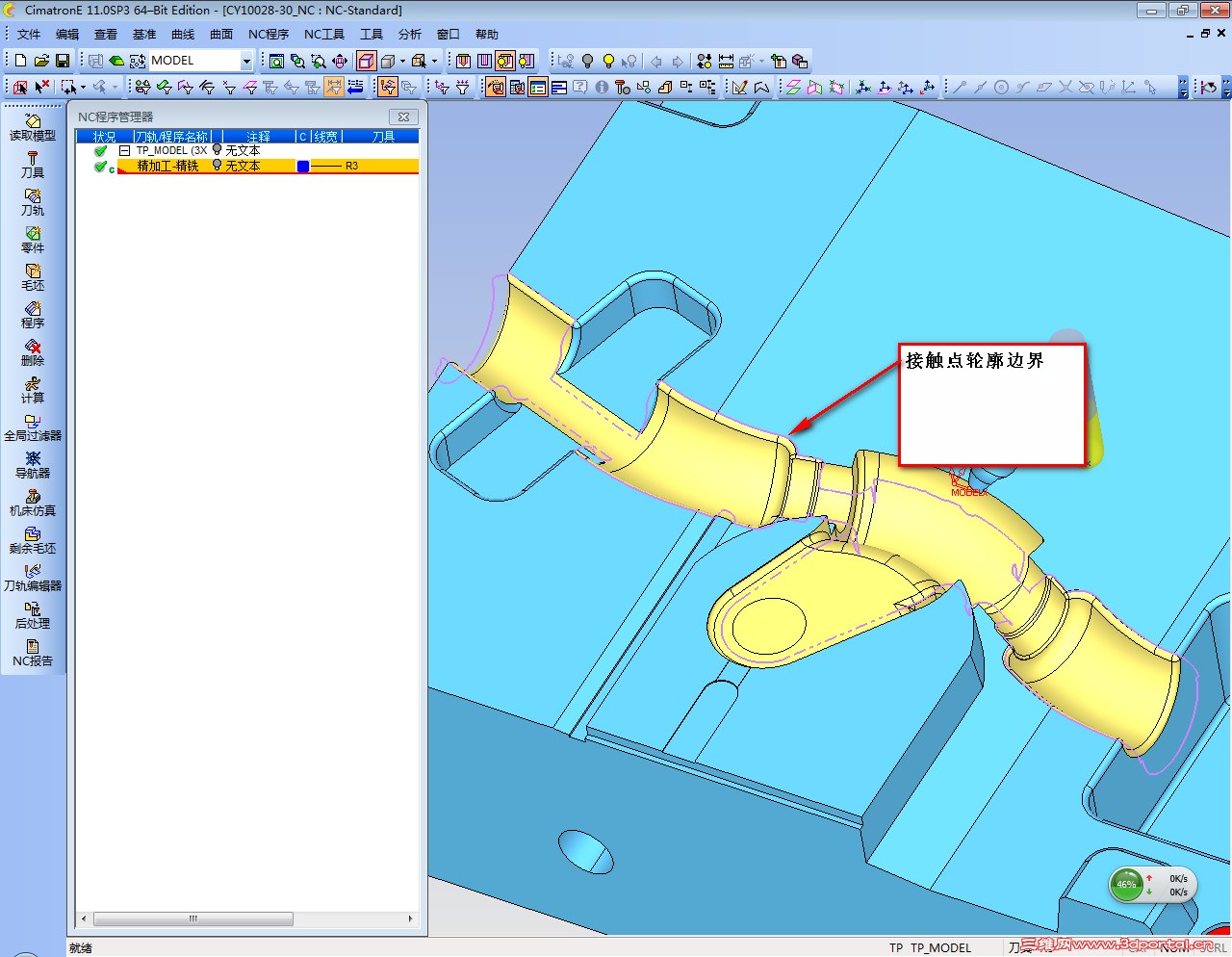Click the green checkmark status of TP_MODEL
The height and width of the screenshot is (957, 1232).
click(100, 150)
